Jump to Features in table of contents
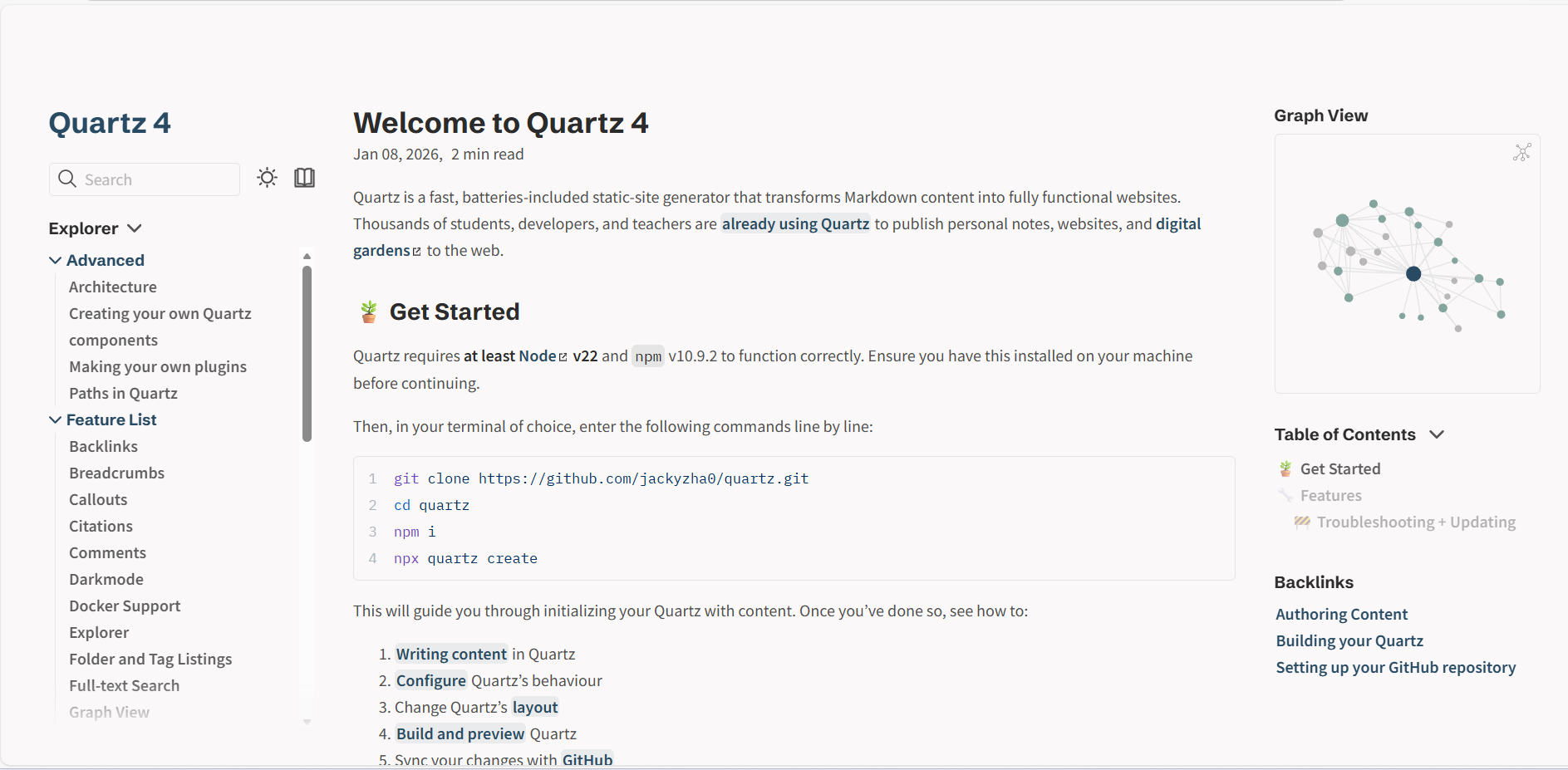 [1330, 496]
